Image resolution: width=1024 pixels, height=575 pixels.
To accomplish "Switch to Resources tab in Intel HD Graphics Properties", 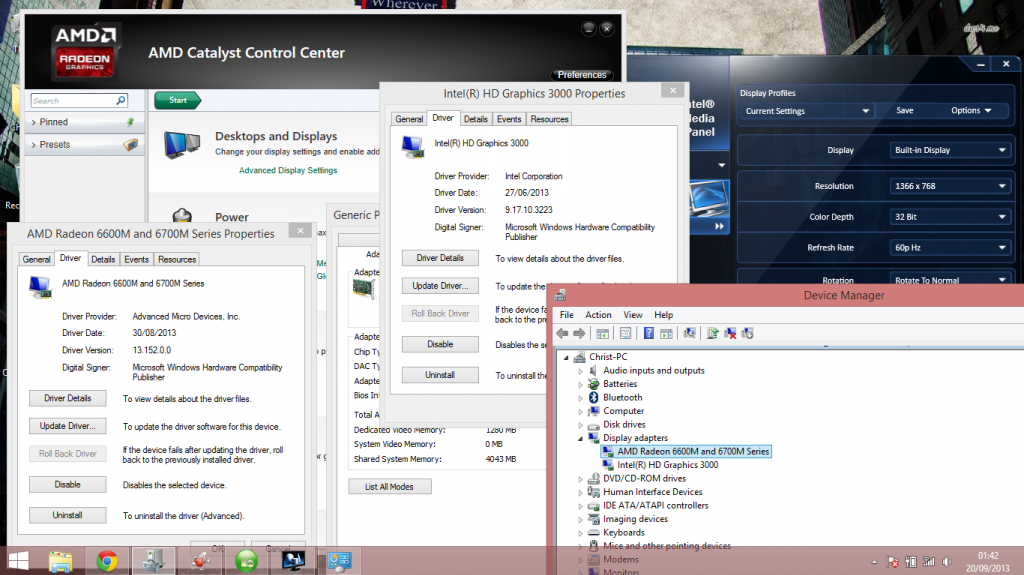I will 549,119.
